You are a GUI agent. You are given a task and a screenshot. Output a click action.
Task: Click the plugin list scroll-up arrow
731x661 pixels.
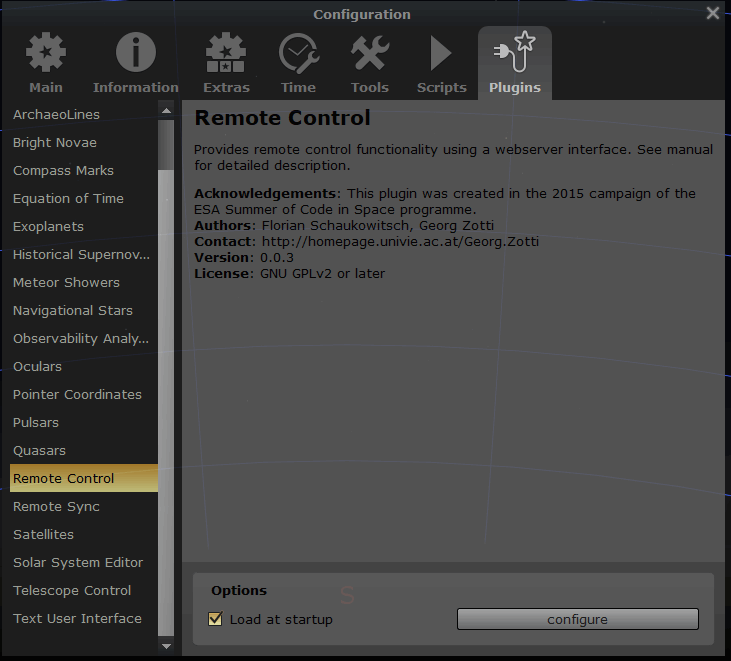click(166, 111)
